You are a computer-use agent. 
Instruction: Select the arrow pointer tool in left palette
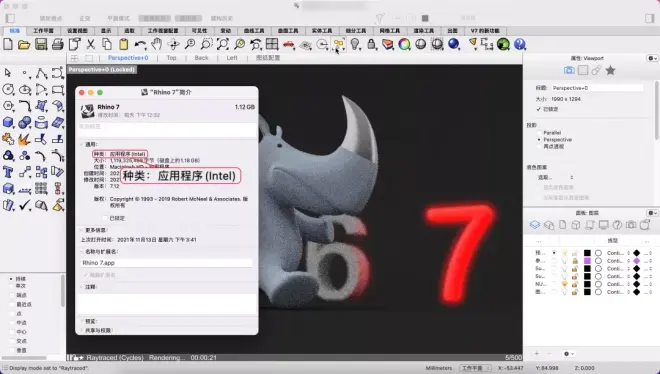click(x=8, y=73)
